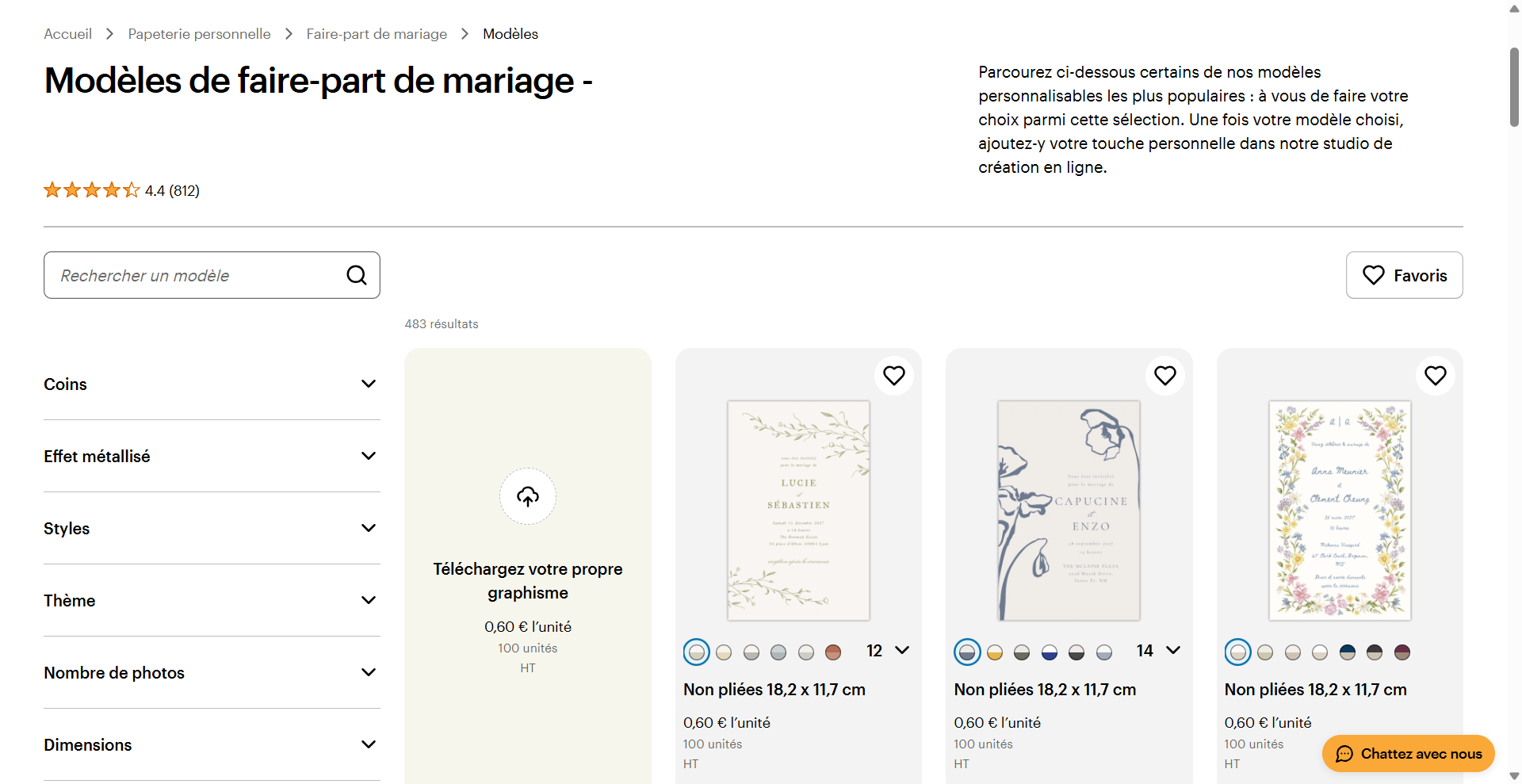
Task: Choose dark charcoal swatch on floral design
Action: (x=1375, y=652)
